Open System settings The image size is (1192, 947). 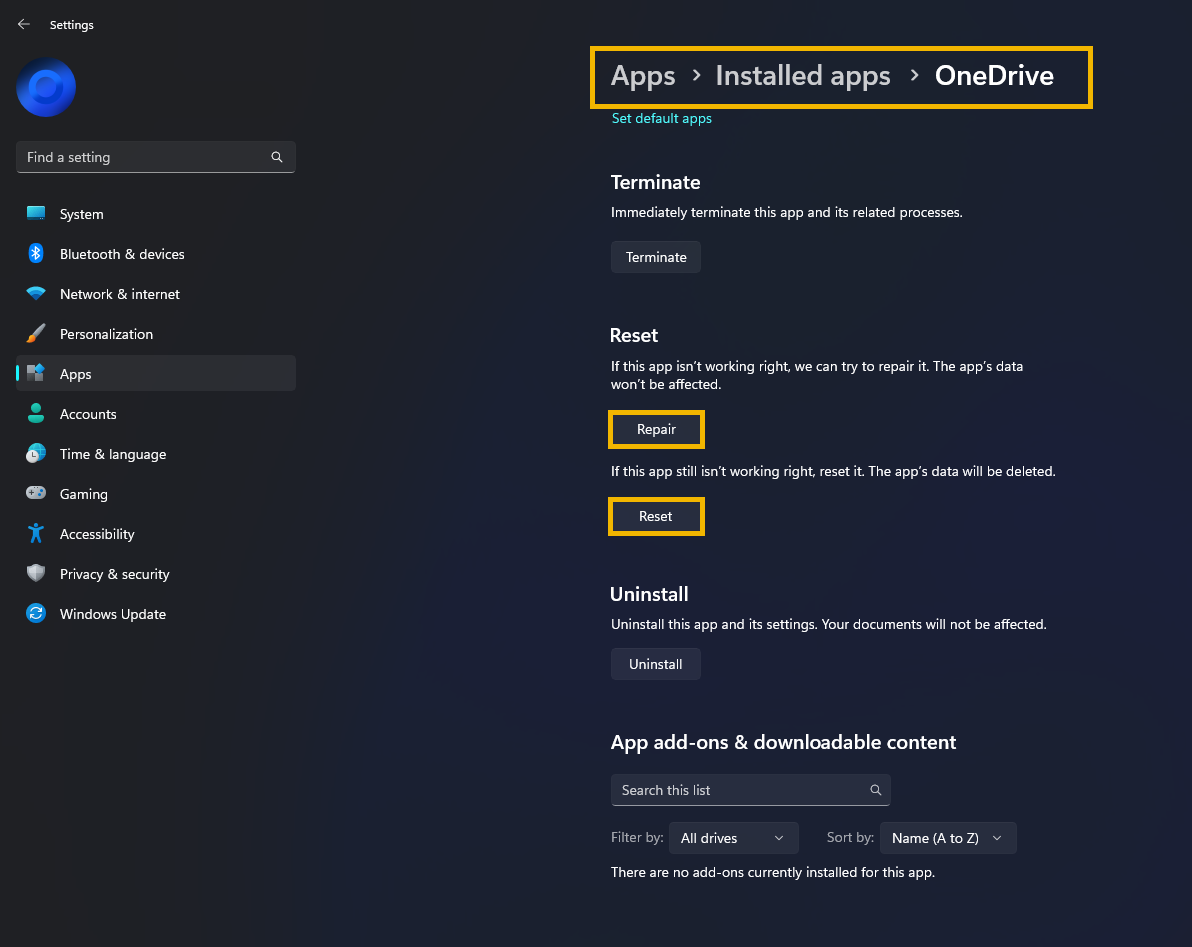(x=156, y=214)
